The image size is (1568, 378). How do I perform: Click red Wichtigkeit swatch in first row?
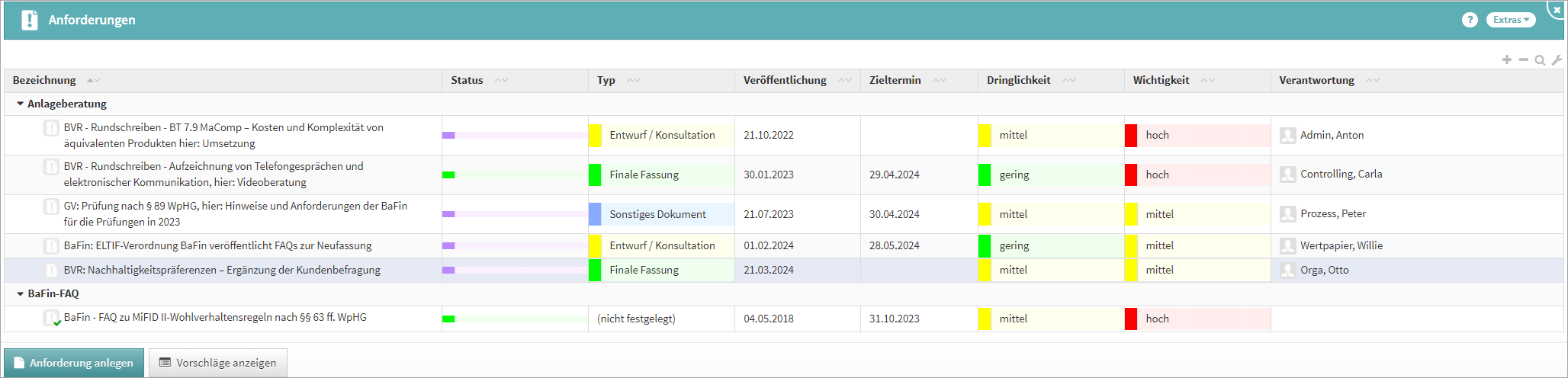(x=1131, y=136)
